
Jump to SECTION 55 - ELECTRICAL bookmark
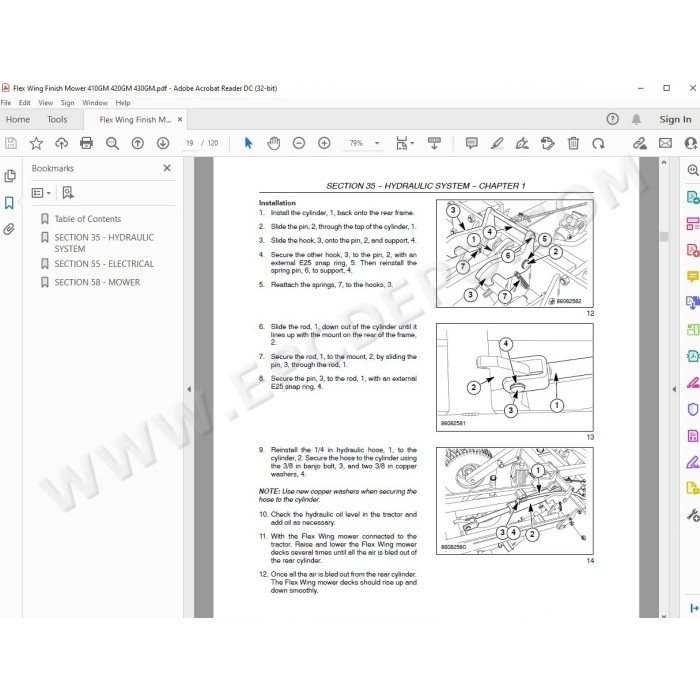point(104,264)
